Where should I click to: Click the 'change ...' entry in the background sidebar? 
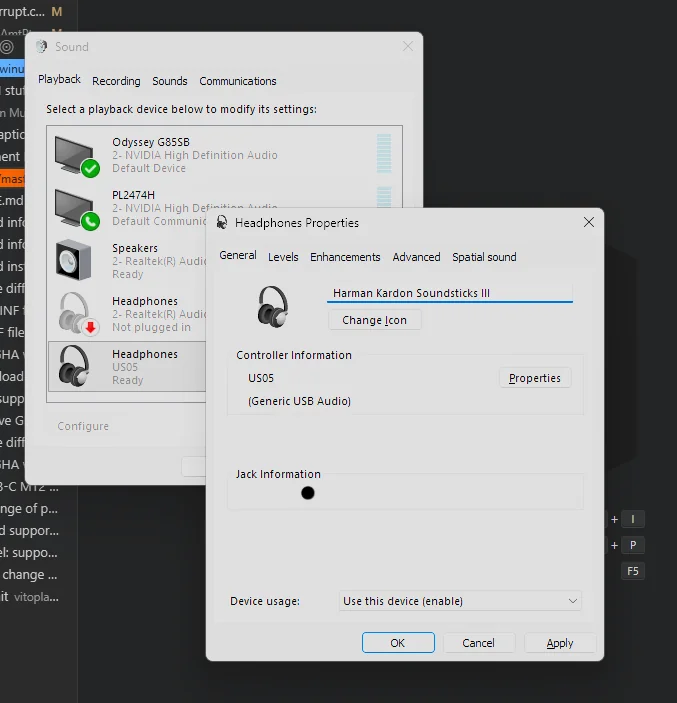30,575
